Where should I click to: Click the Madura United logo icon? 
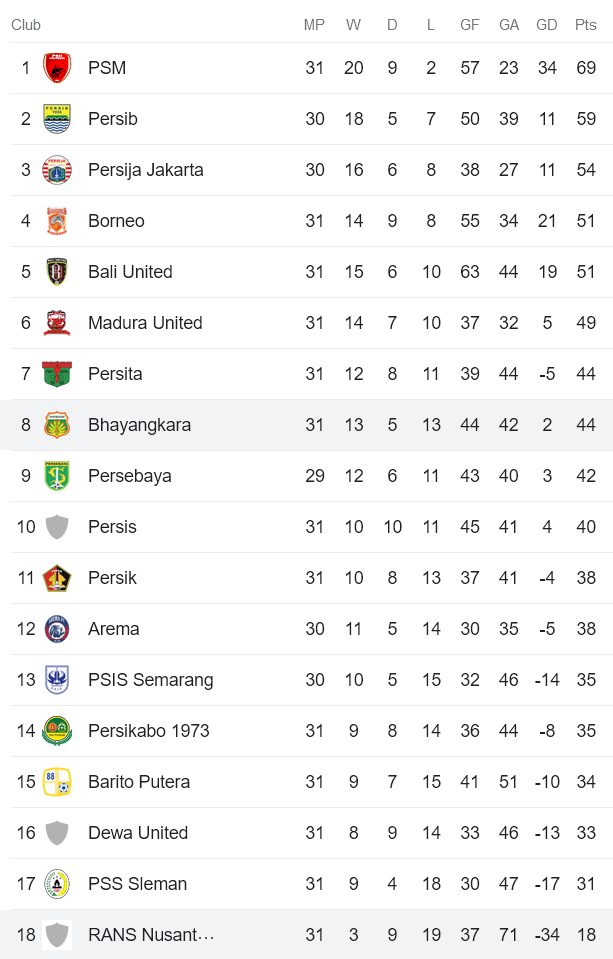tap(57, 323)
